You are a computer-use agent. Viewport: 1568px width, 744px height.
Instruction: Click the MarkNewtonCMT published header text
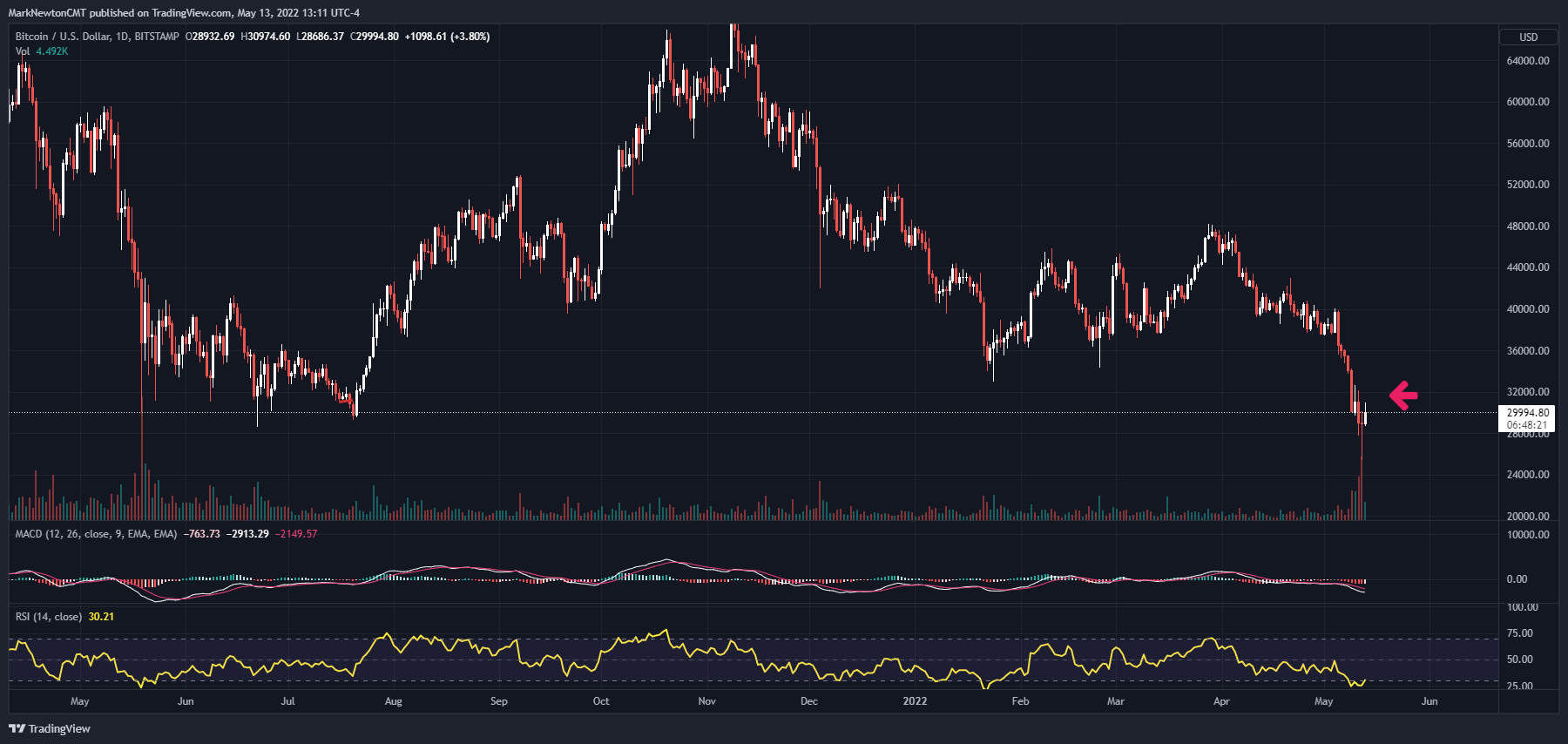(x=184, y=13)
